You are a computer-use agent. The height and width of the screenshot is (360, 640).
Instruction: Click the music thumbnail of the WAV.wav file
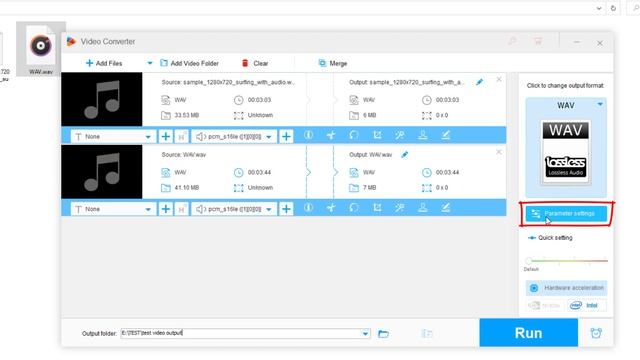(102, 172)
